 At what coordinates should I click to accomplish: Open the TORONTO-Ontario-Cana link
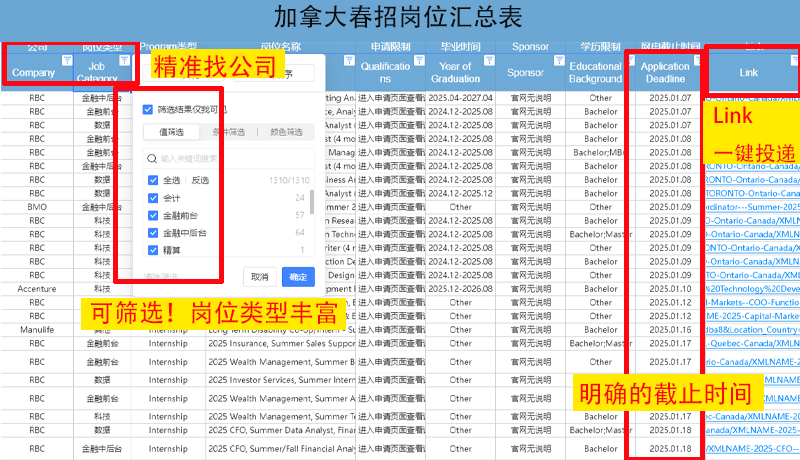[753, 193]
